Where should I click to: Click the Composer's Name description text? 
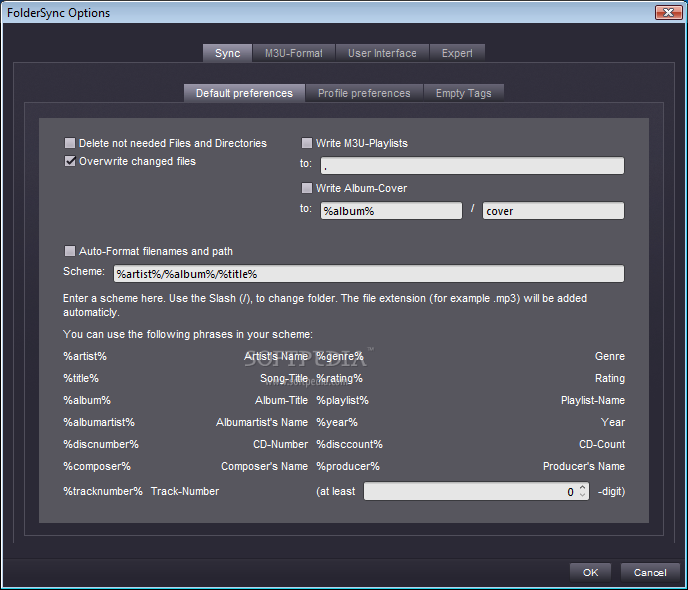click(x=265, y=466)
